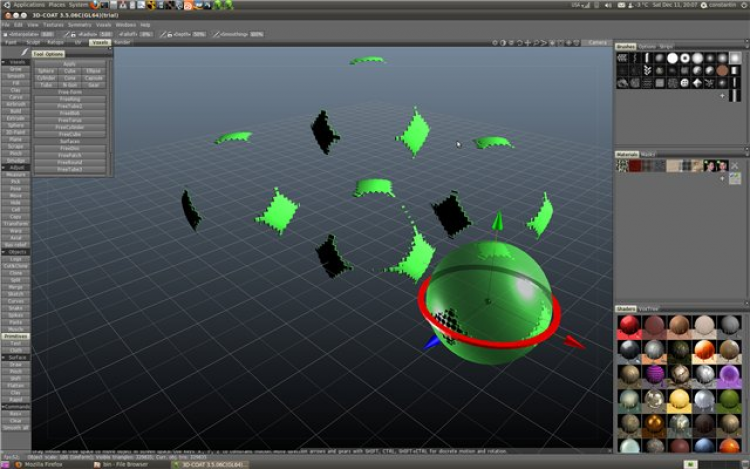Click the Cube primitive button

pos(69,71)
